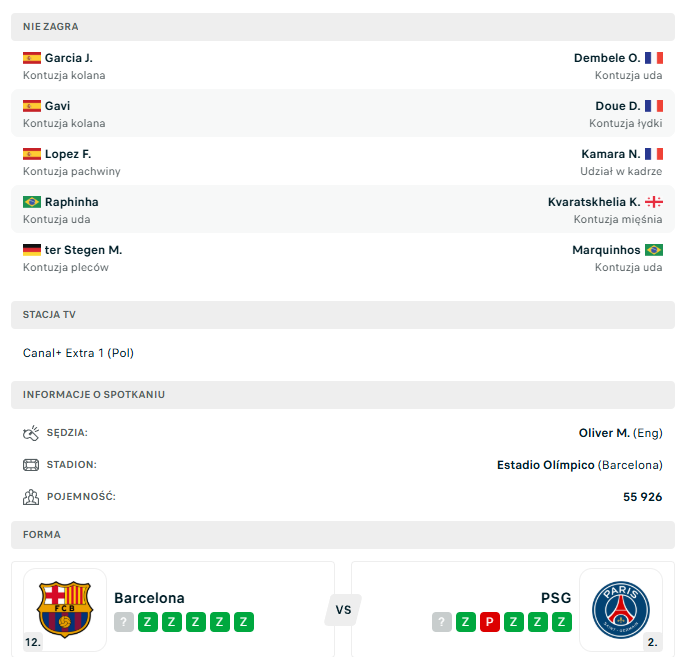This screenshot has height=657, width=680.
Task: Click French flag next to Dembele O.
Action: coord(654,58)
